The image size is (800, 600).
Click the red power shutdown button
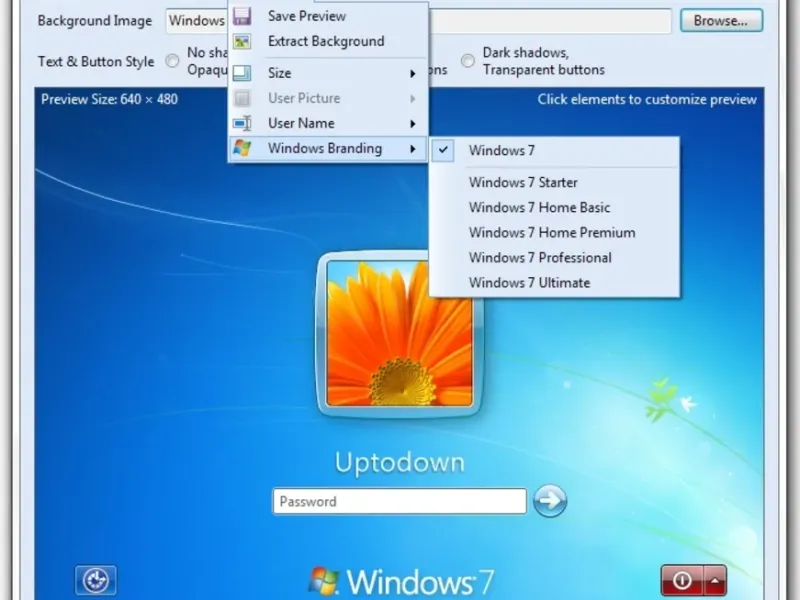coord(682,580)
